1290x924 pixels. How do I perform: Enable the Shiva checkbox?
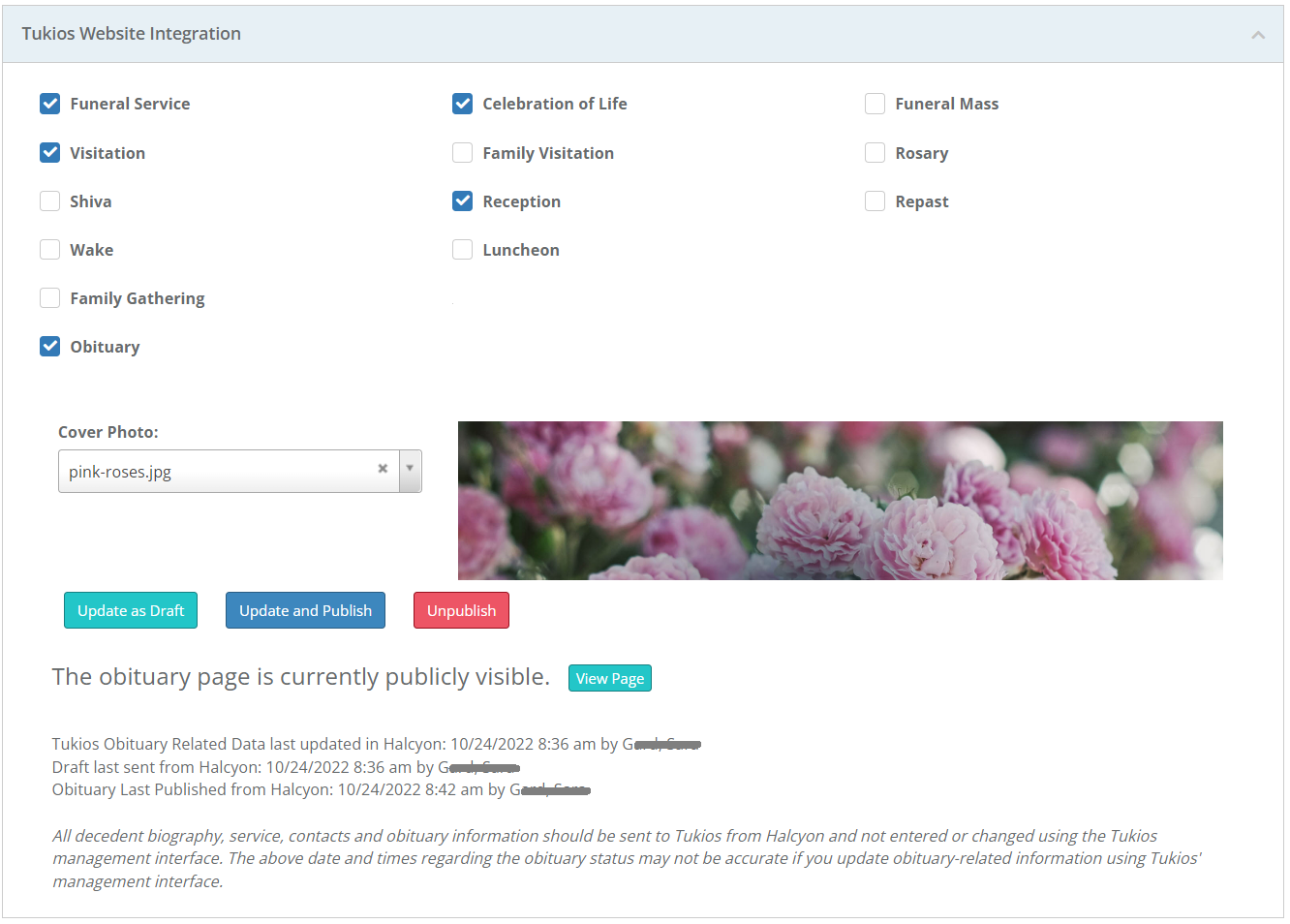(x=50, y=201)
